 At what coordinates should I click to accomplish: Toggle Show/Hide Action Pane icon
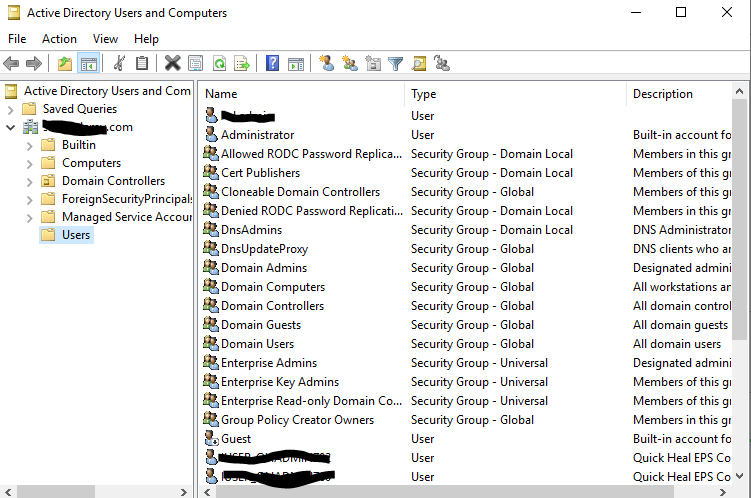pos(296,63)
